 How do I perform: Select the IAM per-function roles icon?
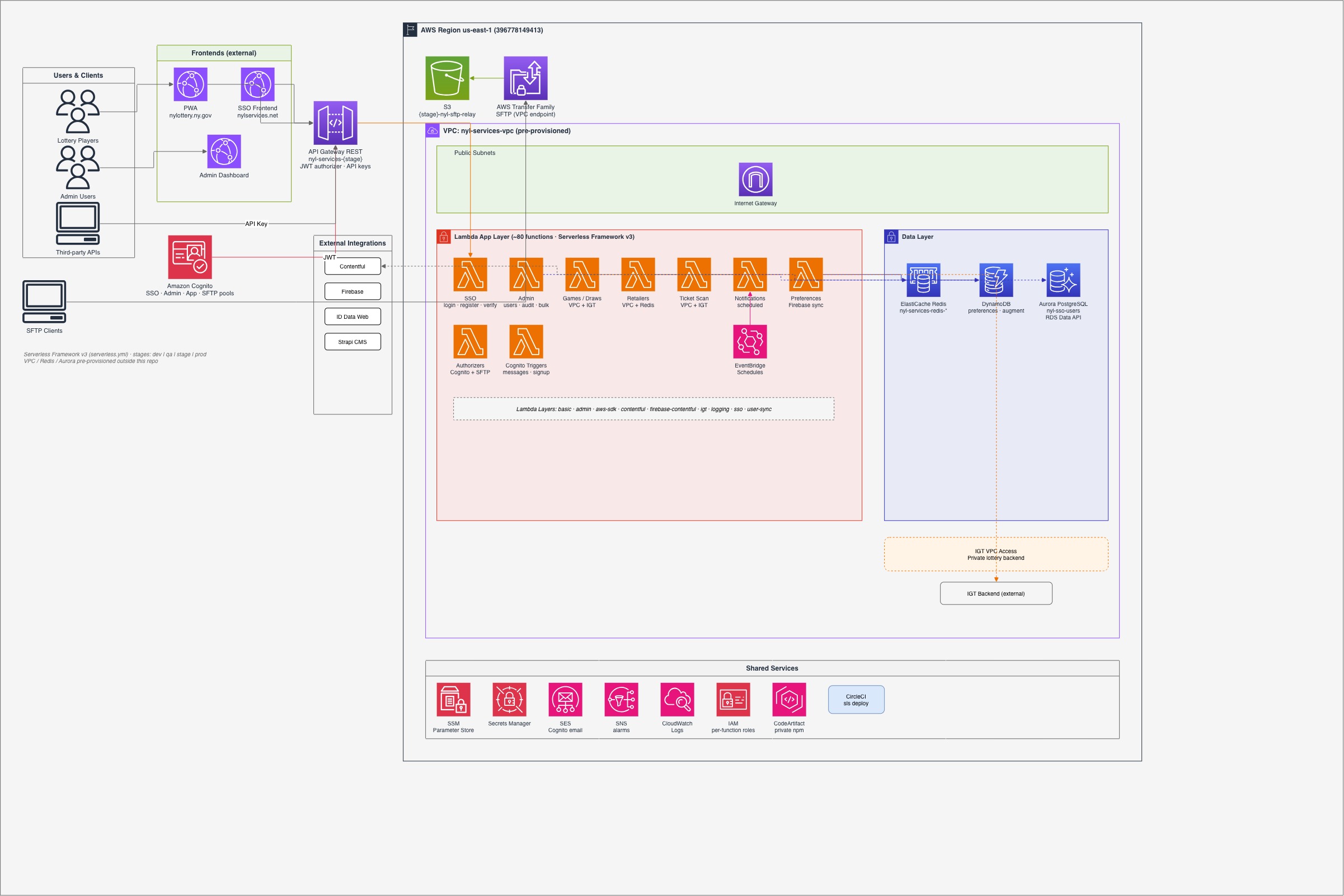(734, 700)
